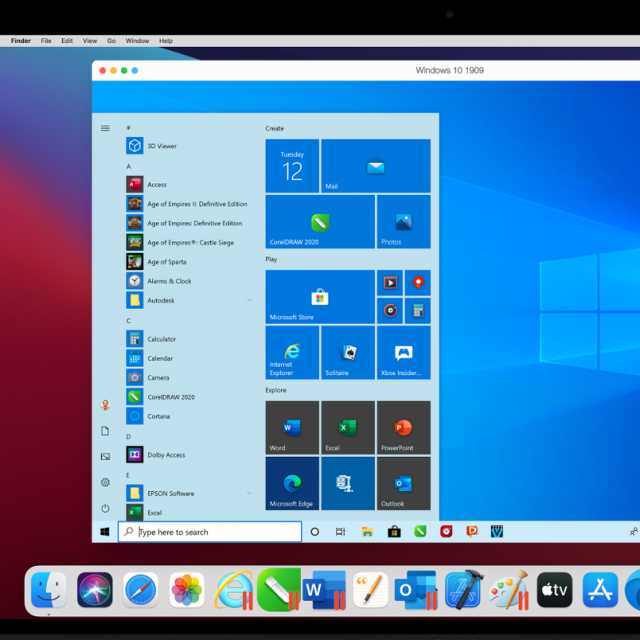Open the Photos tile
The height and width of the screenshot is (640, 640).
tap(404, 222)
